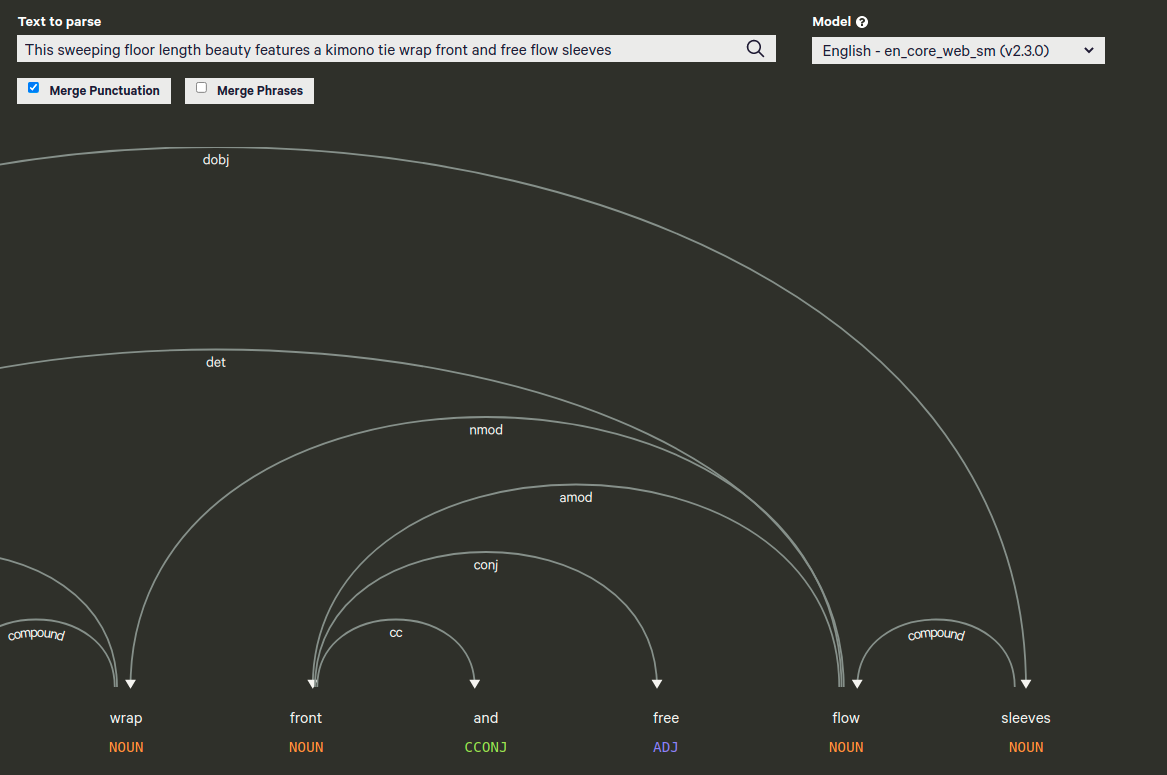Click the "compound" label left of wrap
Image resolution: width=1167 pixels, height=775 pixels.
tap(36, 634)
